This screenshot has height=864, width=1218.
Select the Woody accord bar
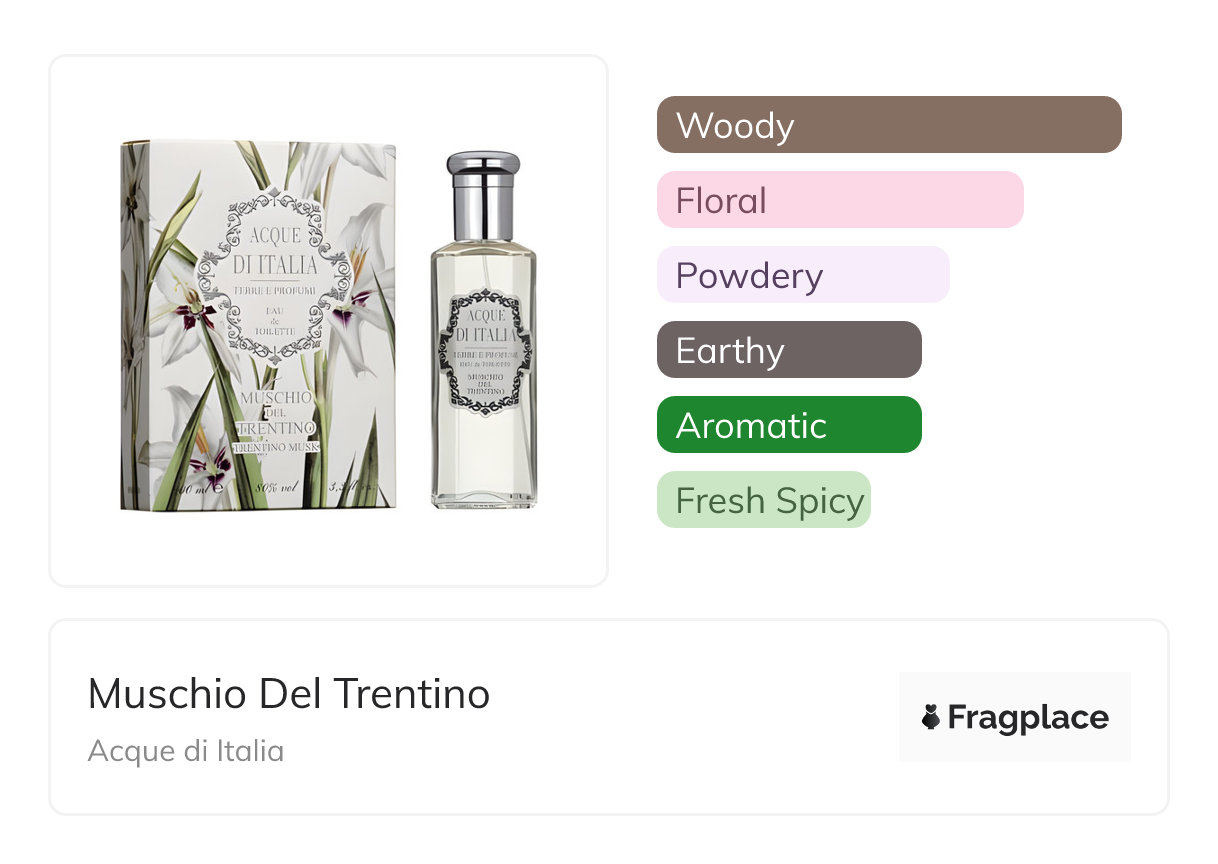pos(889,125)
